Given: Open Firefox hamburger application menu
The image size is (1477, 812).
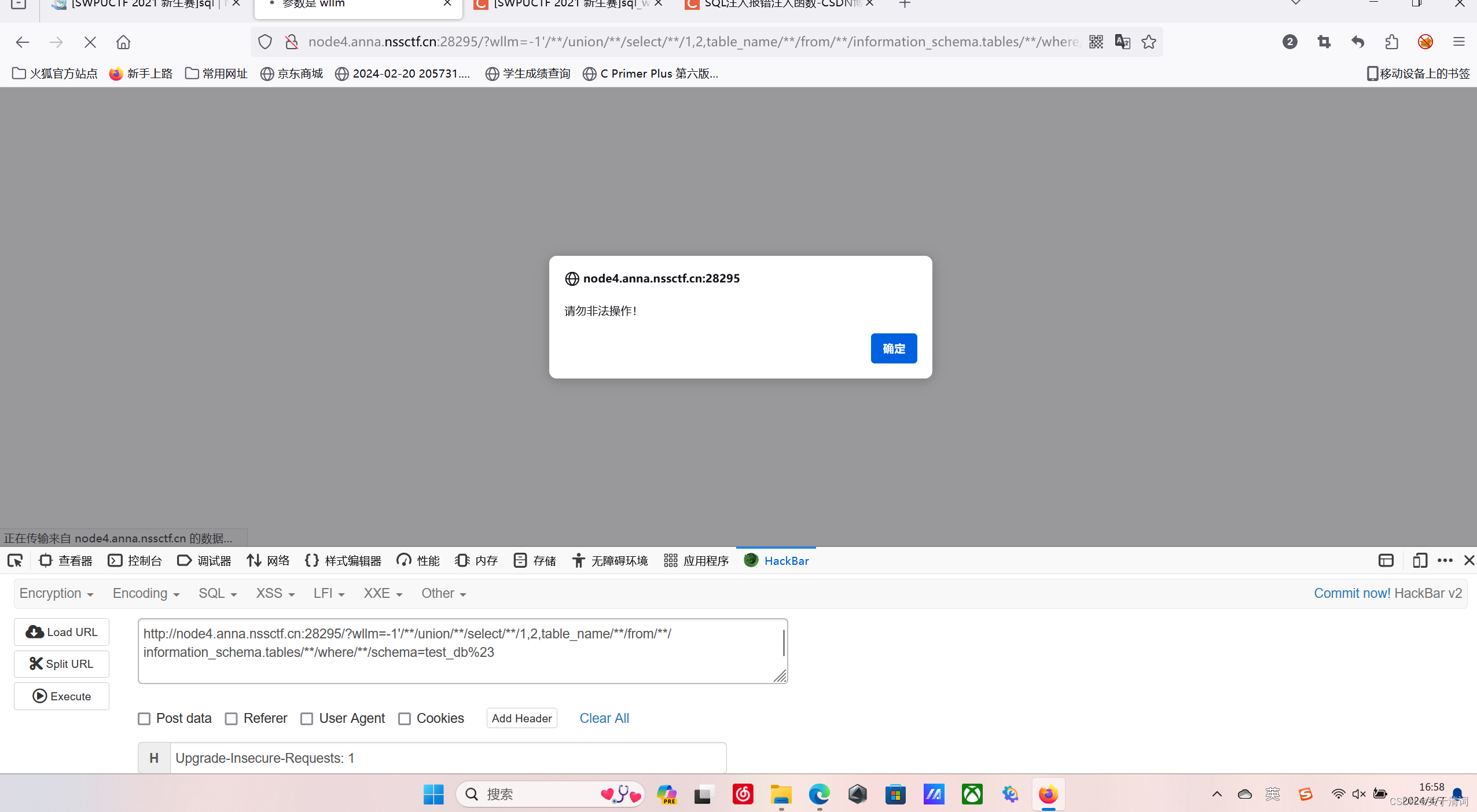Looking at the screenshot, I should tap(1458, 42).
